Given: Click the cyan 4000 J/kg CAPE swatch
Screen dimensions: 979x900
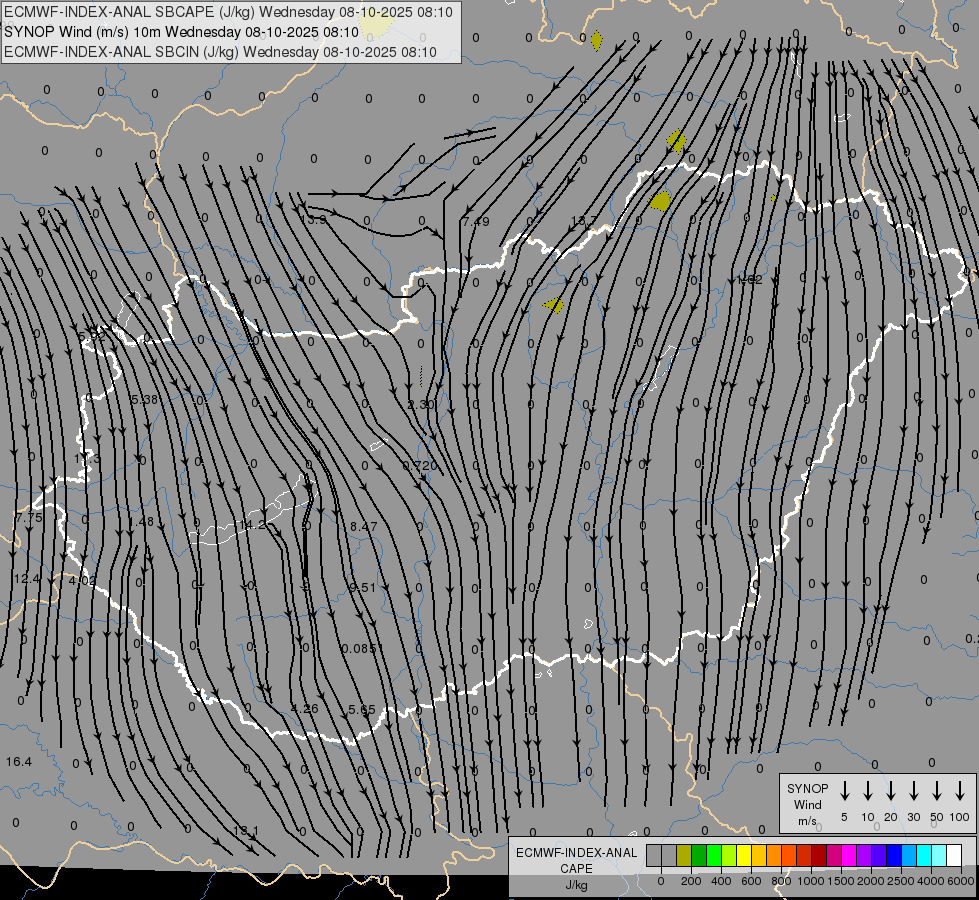Looking at the screenshot, I should coord(924,855).
